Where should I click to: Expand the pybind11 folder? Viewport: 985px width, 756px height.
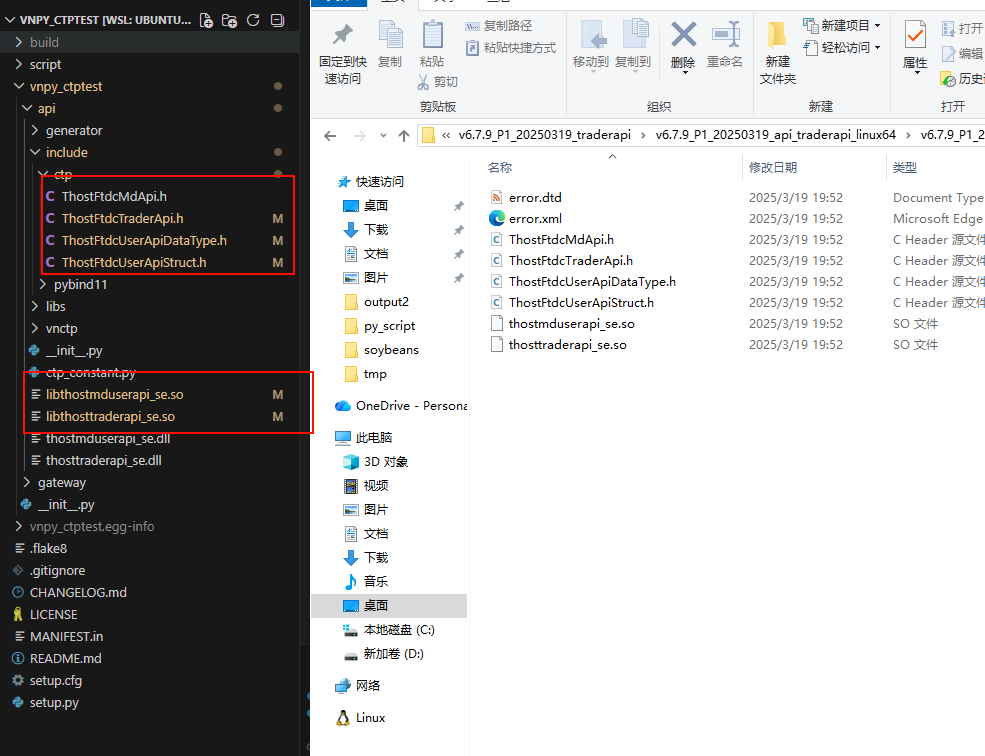[80, 284]
